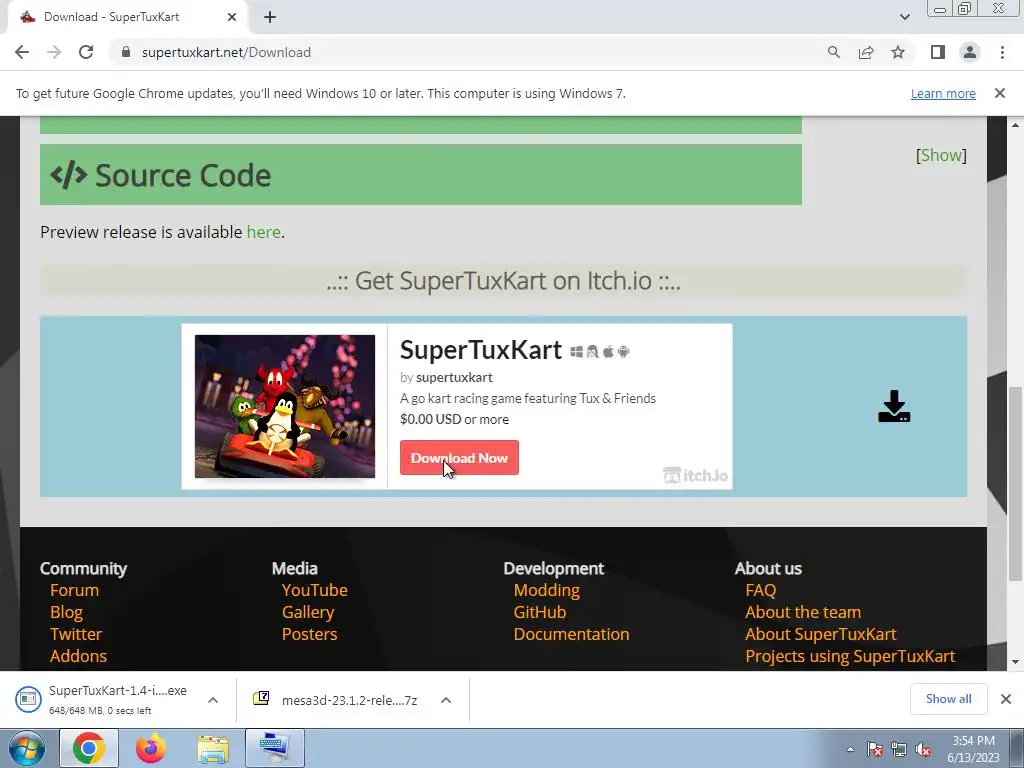Click the scrollbar down arrow
The height and width of the screenshot is (768, 1024).
click(x=1015, y=662)
